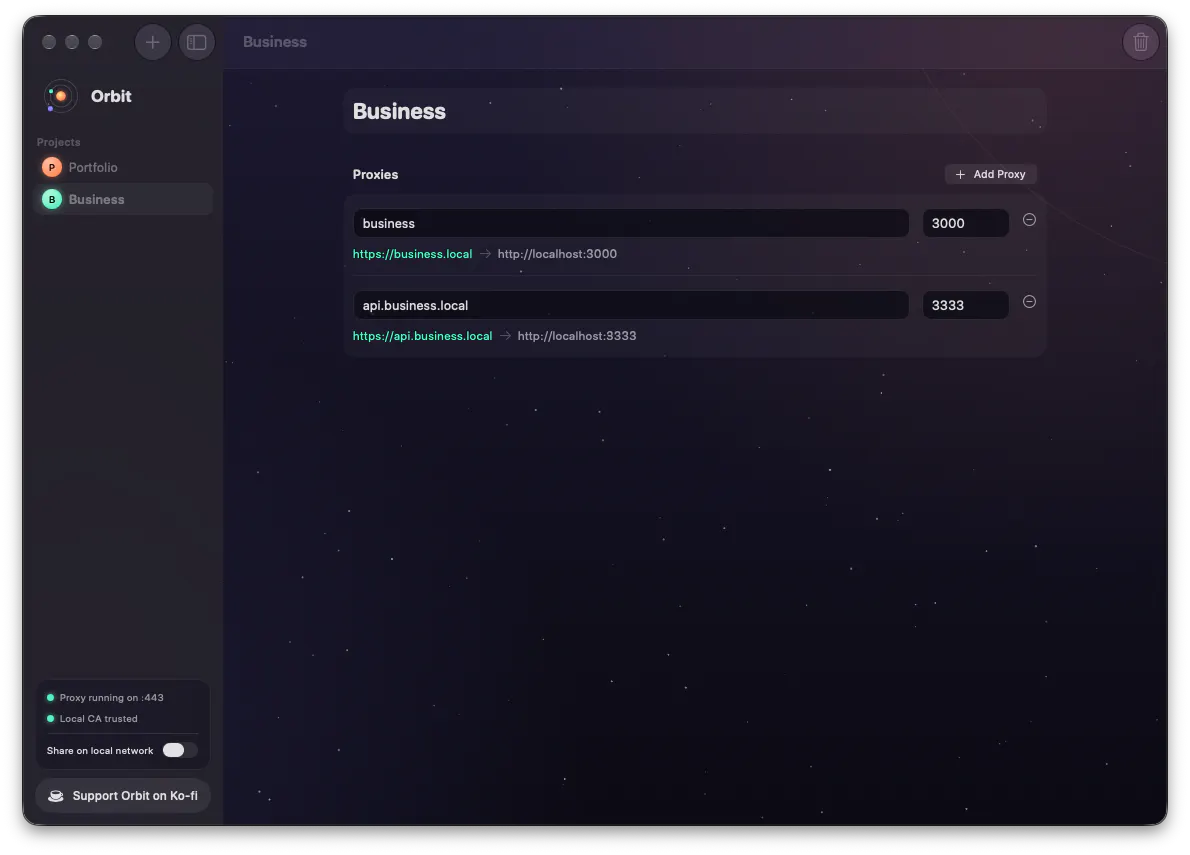Viewport: 1190px width, 855px height.
Task: Click the Business title in the toolbar
Action: coord(275,42)
